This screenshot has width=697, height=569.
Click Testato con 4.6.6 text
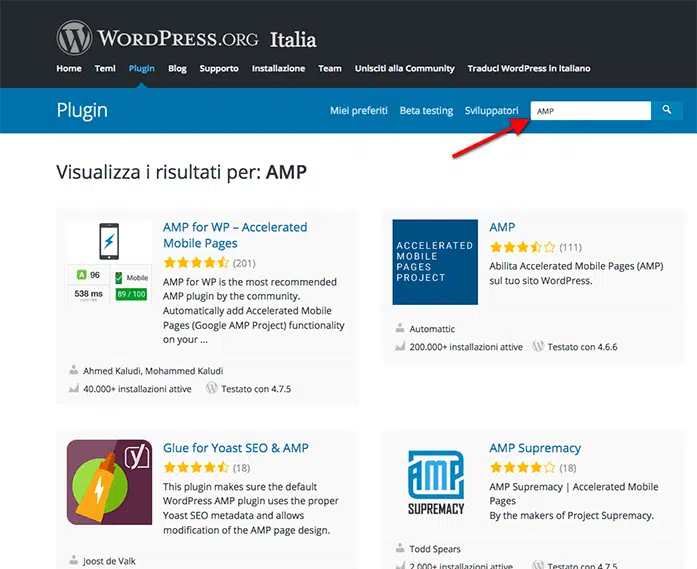[x=582, y=347]
